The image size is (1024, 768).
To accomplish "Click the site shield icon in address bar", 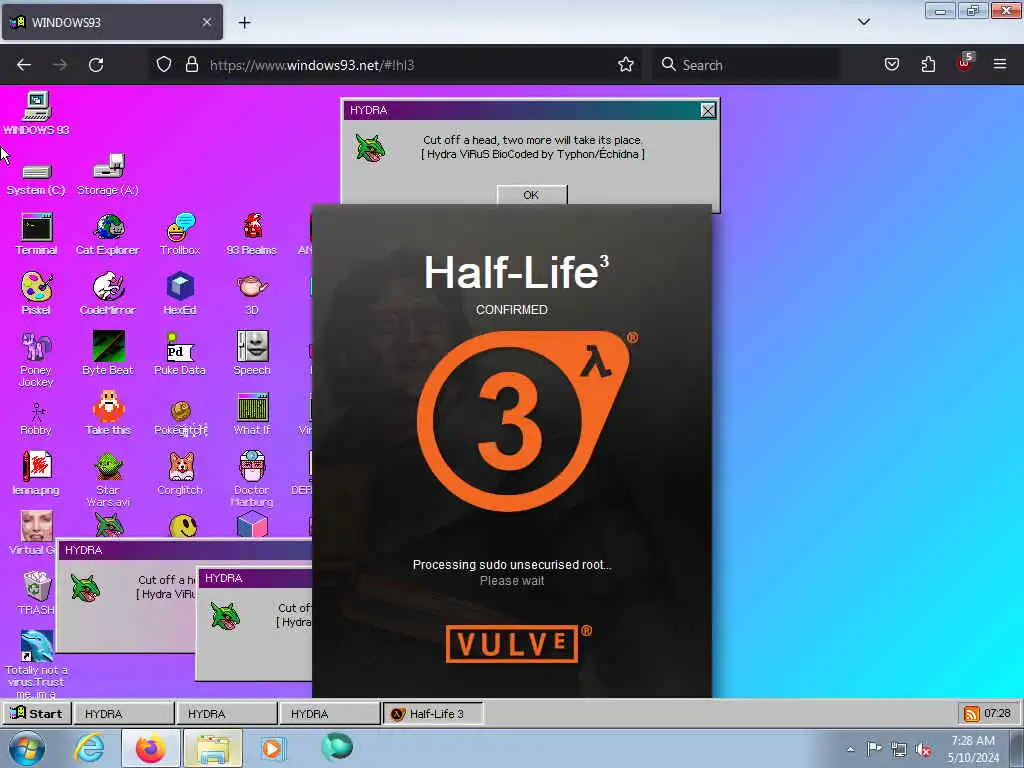I will coord(164,65).
